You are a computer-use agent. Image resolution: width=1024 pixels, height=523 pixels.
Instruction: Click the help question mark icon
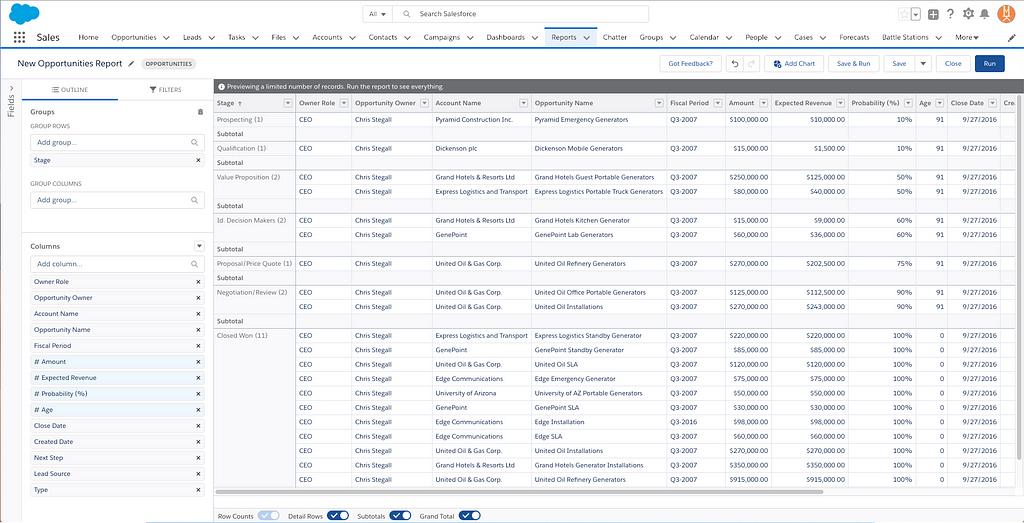point(949,14)
